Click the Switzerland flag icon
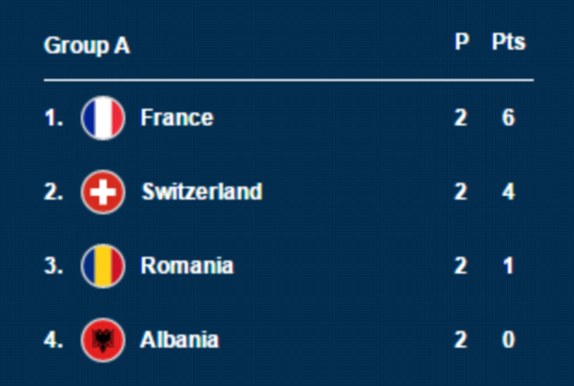574x386 pixels. click(103, 192)
